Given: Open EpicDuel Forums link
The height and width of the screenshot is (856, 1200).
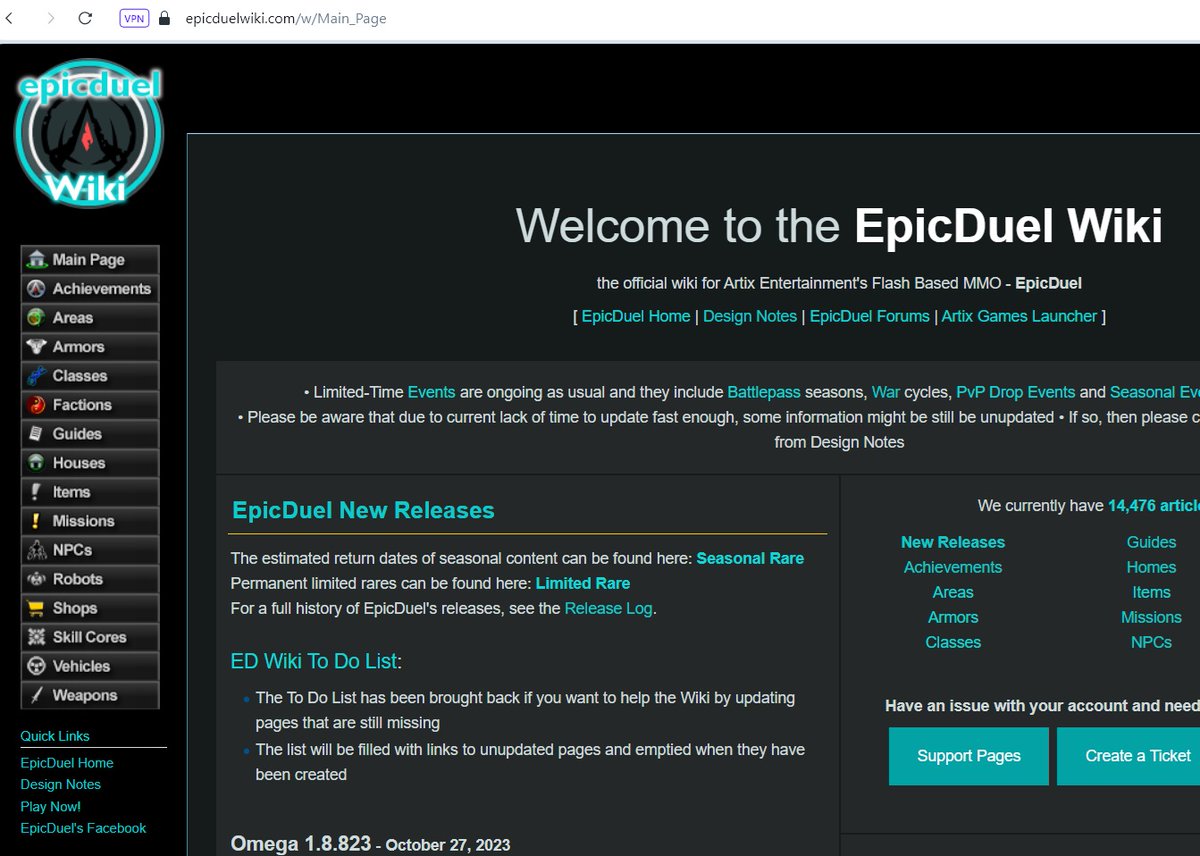Looking at the screenshot, I should tap(870, 316).
